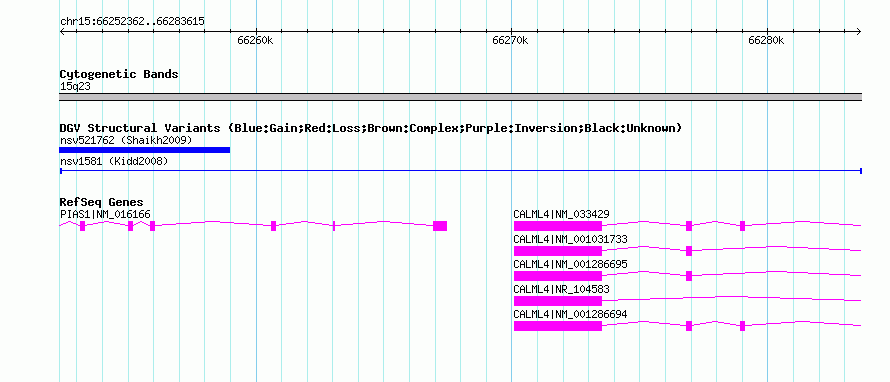
Task: Click the nsv1581 thin blue span line
Action: click(461, 170)
